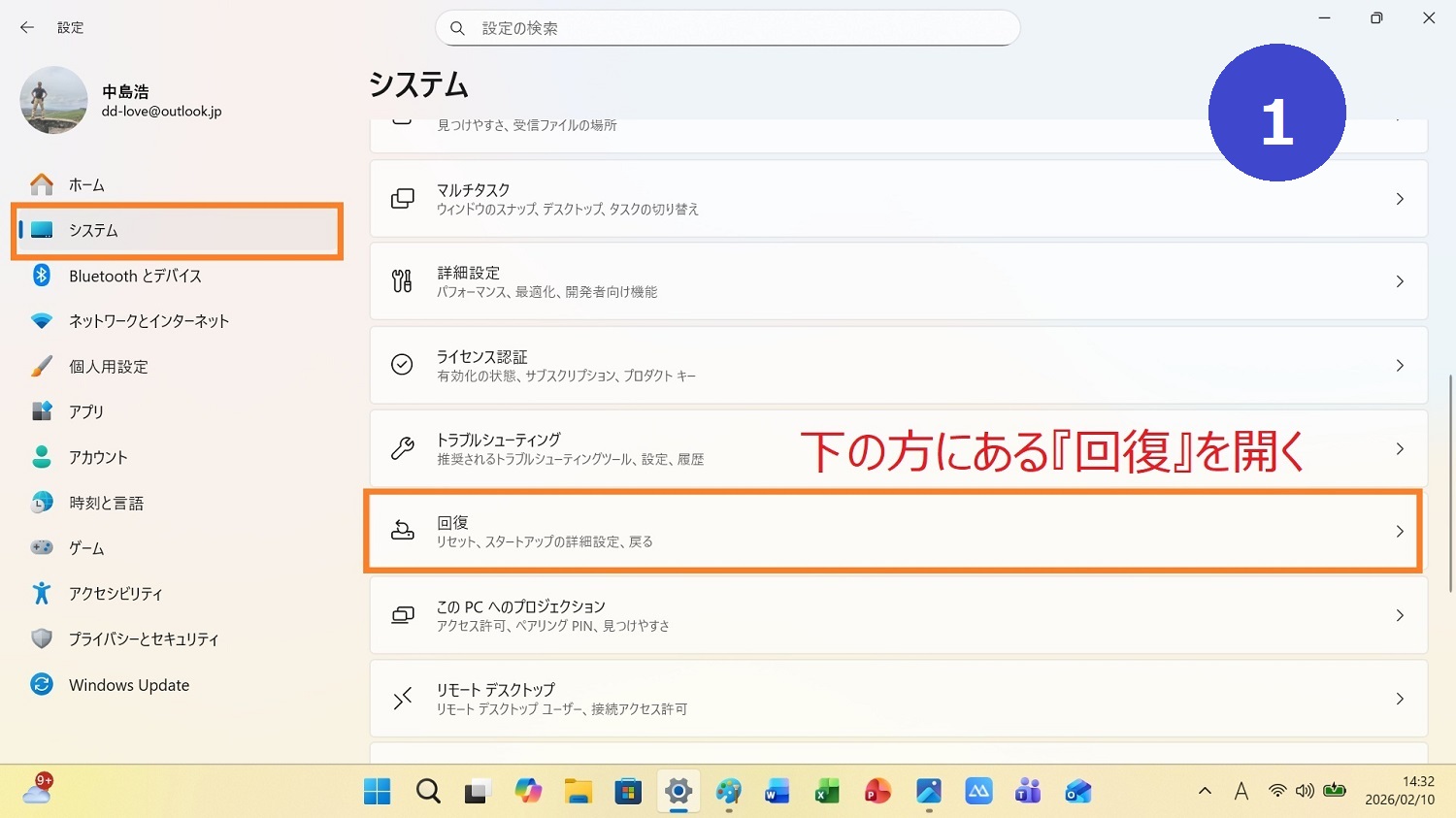Click the アクセシビリティ icon in the sidebar
The height and width of the screenshot is (818, 1456).
[42, 594]
